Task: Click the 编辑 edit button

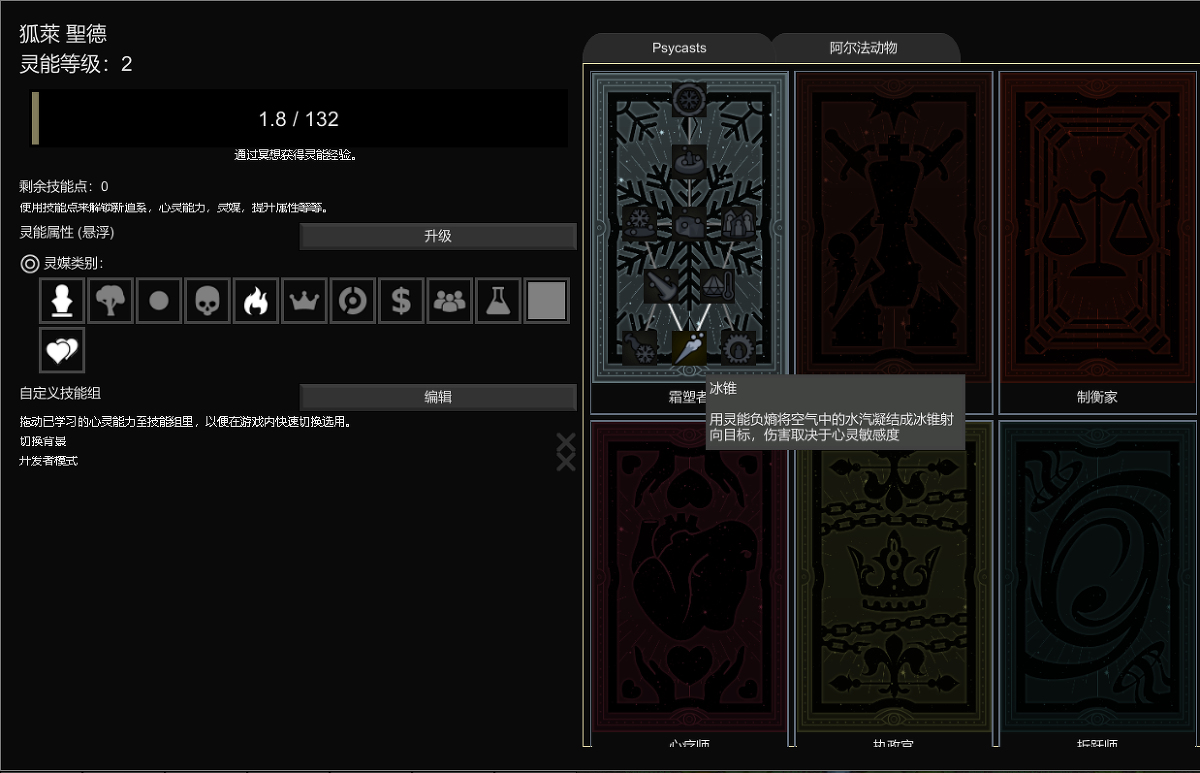Action: tap(438, 397)
